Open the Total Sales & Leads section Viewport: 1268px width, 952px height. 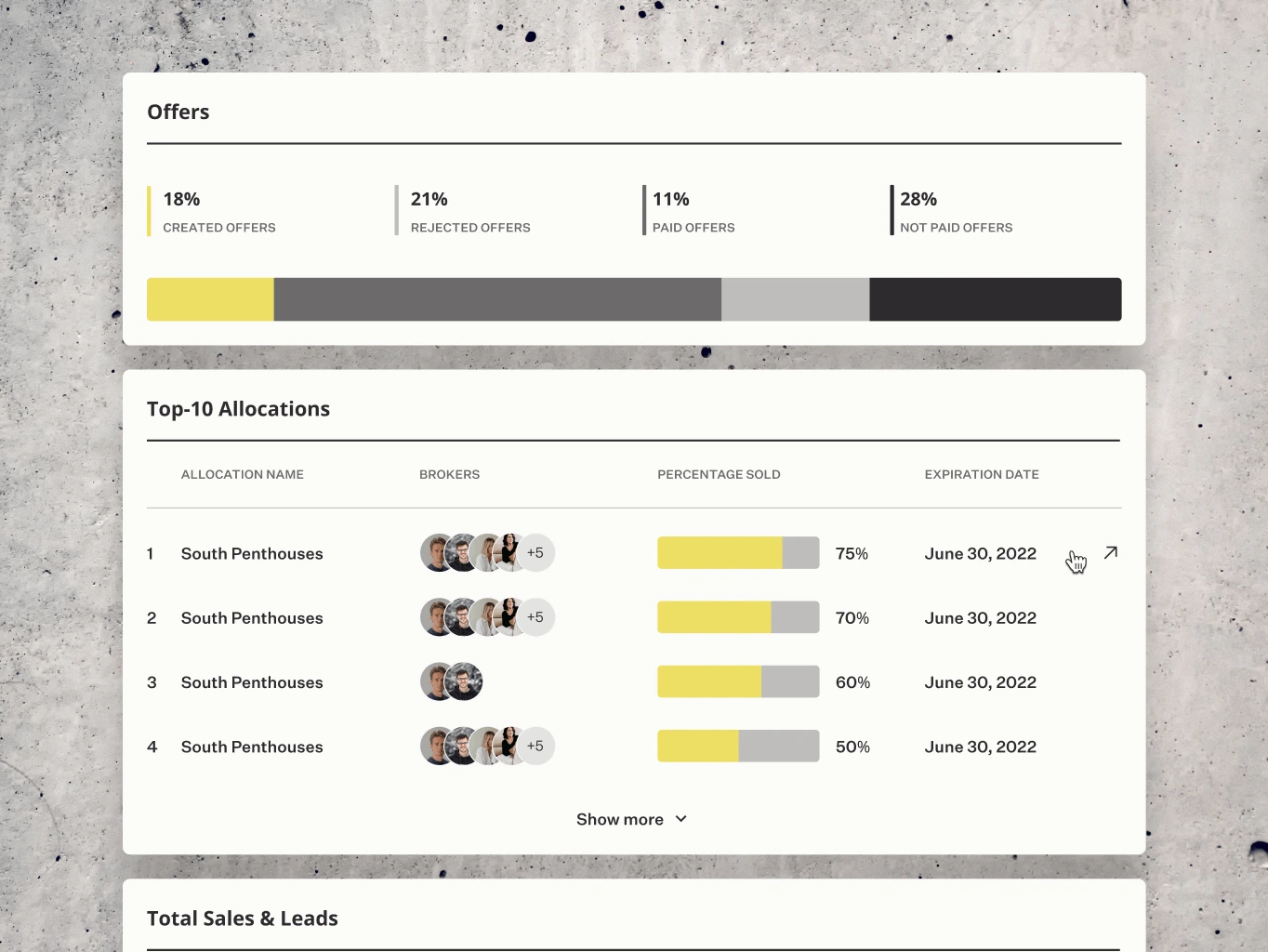tap(242, 918)
